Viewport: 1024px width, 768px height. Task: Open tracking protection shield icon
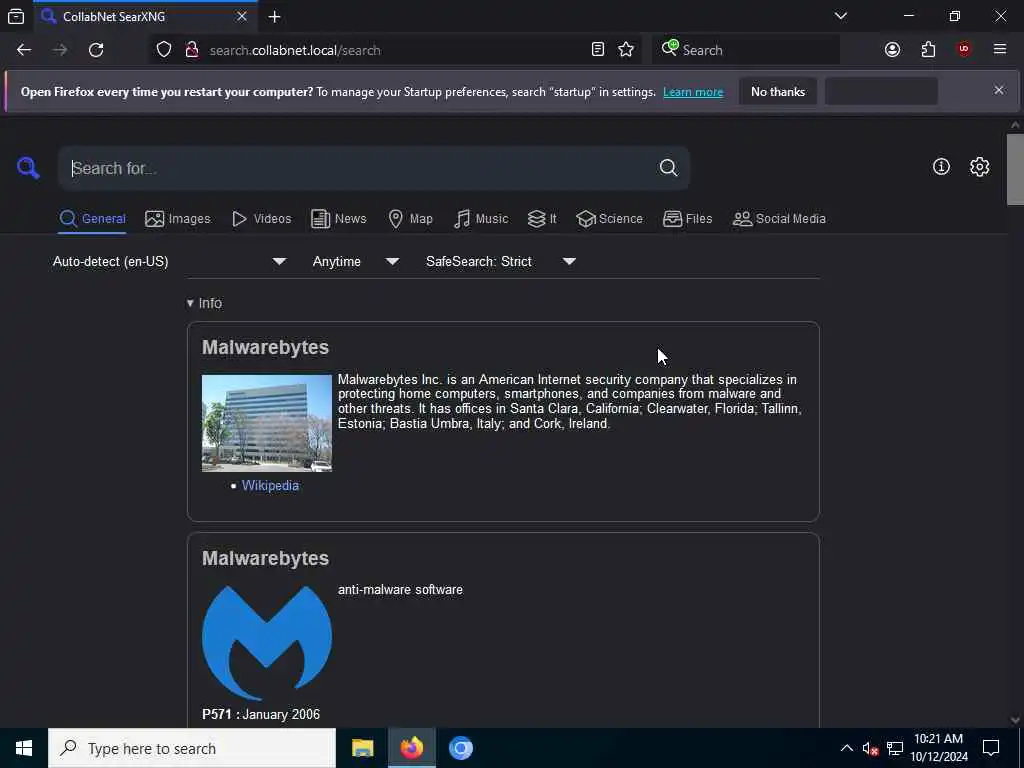pyautogui.click(x=164, y=50)
